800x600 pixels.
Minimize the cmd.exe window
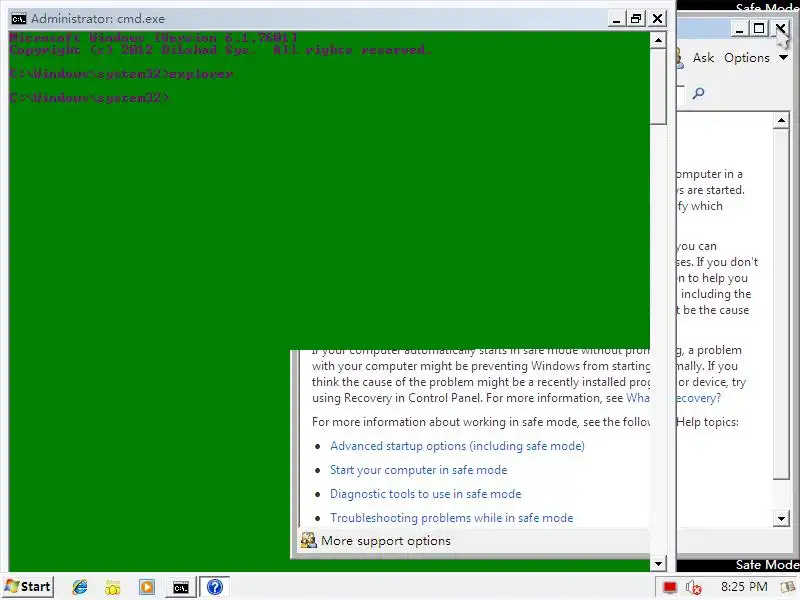tap(616, 19)
